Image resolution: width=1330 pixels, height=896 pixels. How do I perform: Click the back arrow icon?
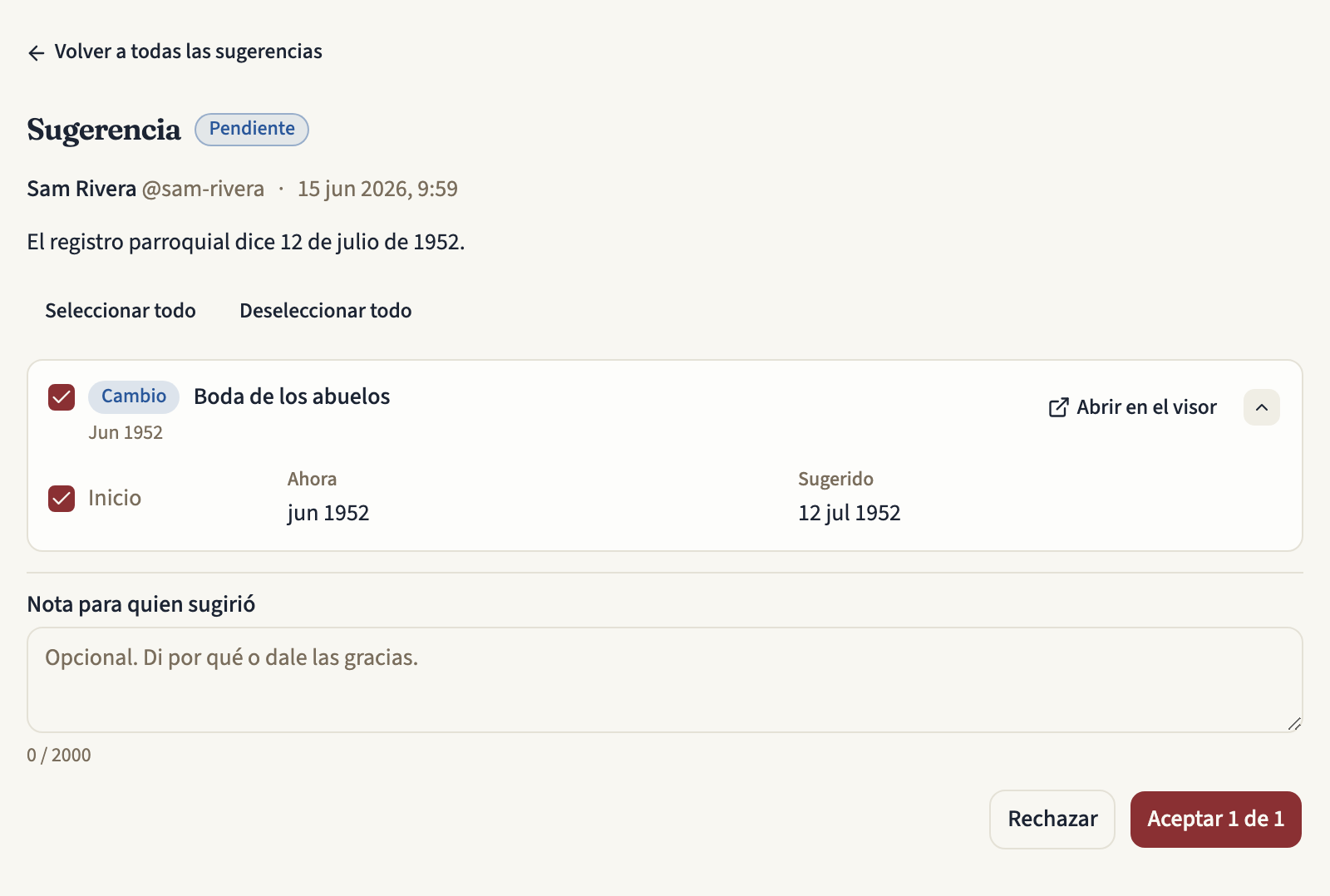click(x=36, y=53)
